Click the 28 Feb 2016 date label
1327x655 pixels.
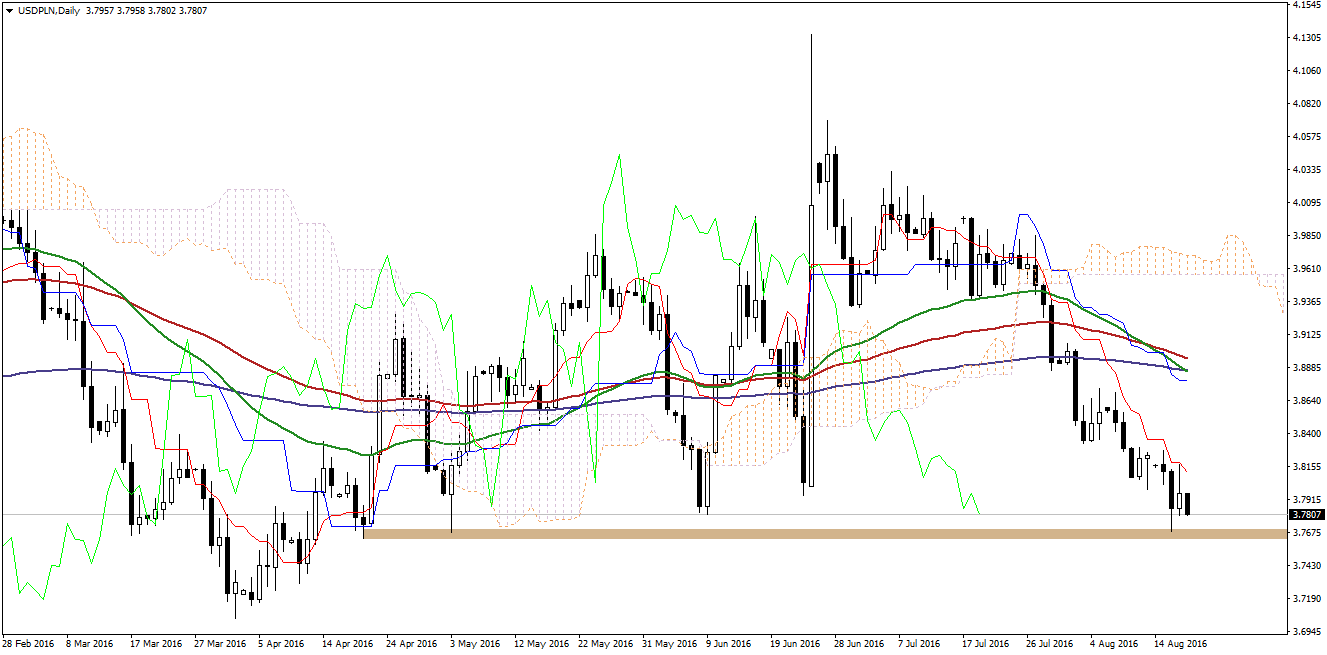click(x=29, y=644)
